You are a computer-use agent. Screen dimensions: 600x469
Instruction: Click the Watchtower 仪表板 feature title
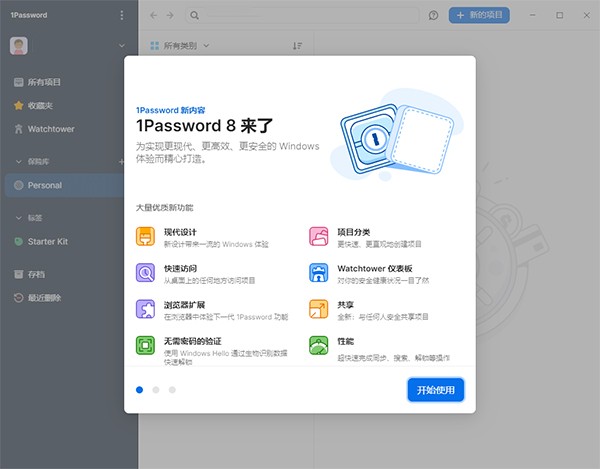pos(375,268)
